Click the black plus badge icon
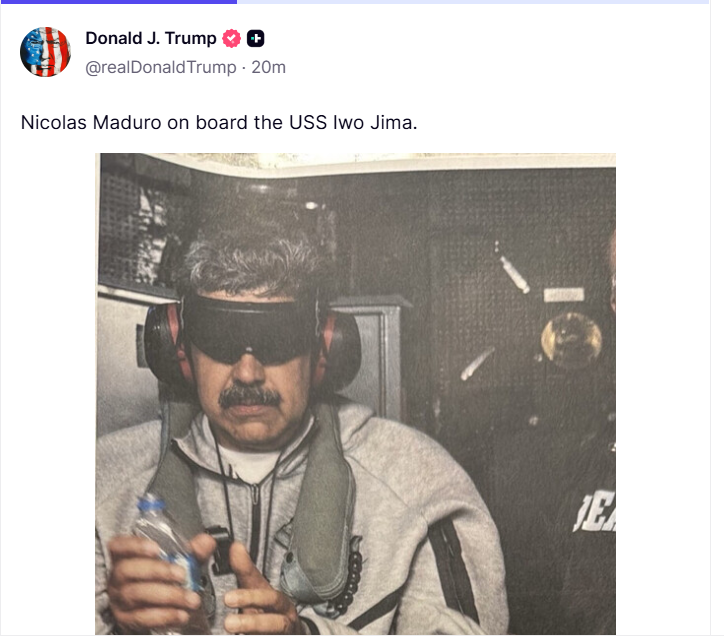 coord(256,38)
